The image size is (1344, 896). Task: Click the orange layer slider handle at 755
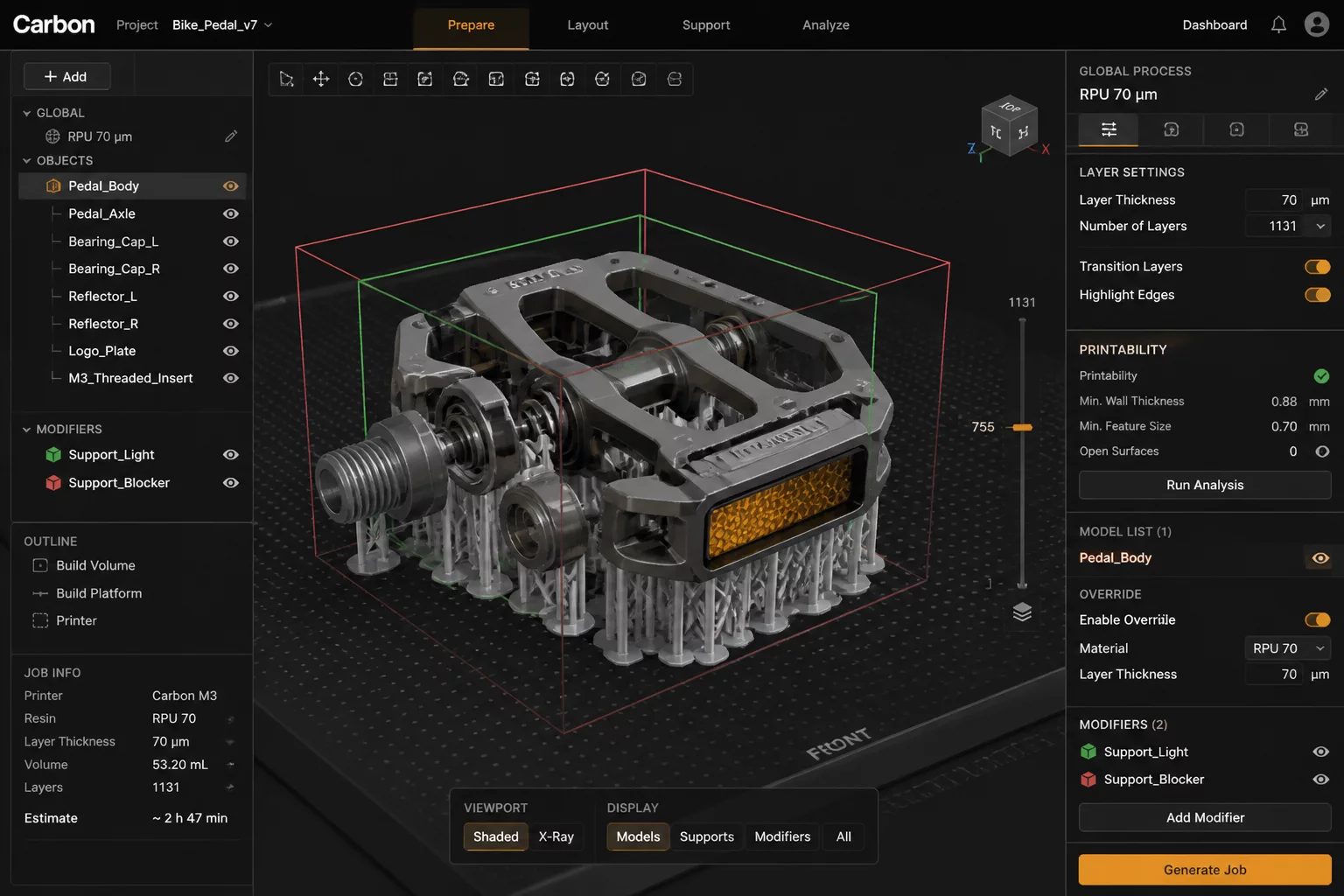(x=1022, y=428)
